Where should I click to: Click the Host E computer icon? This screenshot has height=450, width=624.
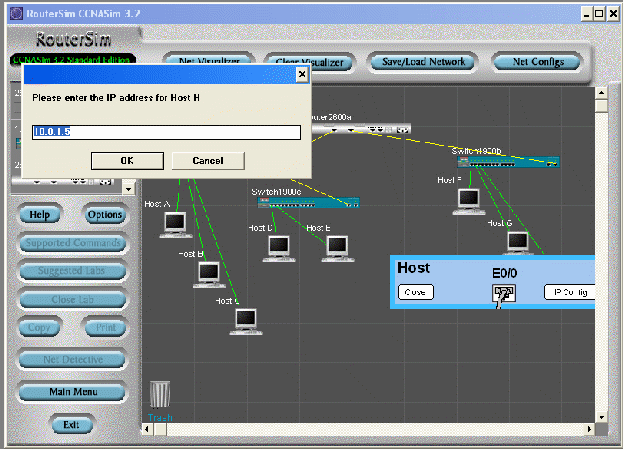pyautogui.click(x=337, y=249)
